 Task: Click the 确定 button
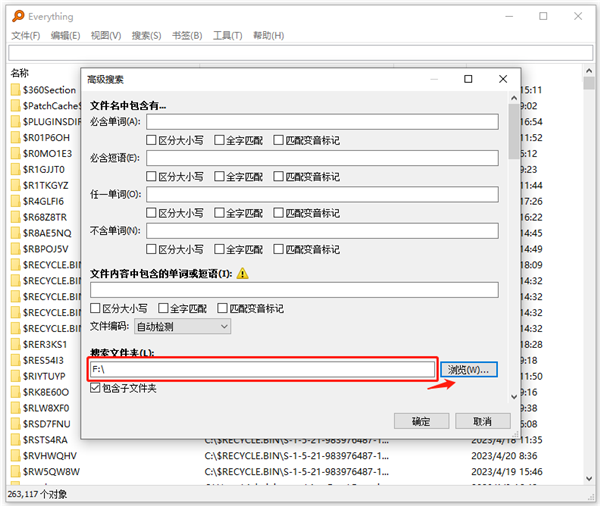click(x=421, y=421)
